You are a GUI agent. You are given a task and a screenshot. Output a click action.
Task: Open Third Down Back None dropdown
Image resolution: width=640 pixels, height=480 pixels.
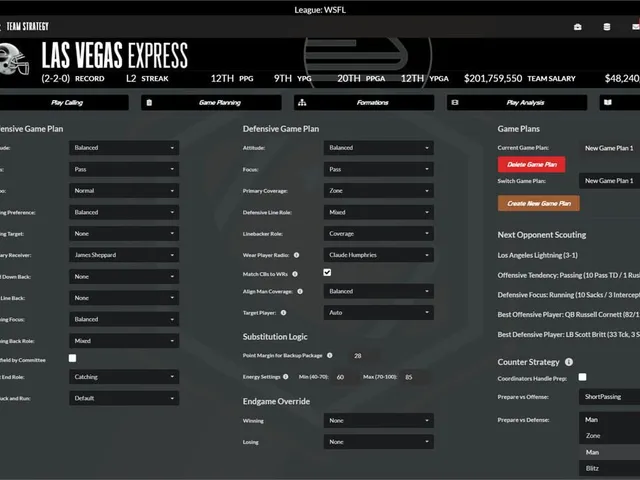coord(124,277)
